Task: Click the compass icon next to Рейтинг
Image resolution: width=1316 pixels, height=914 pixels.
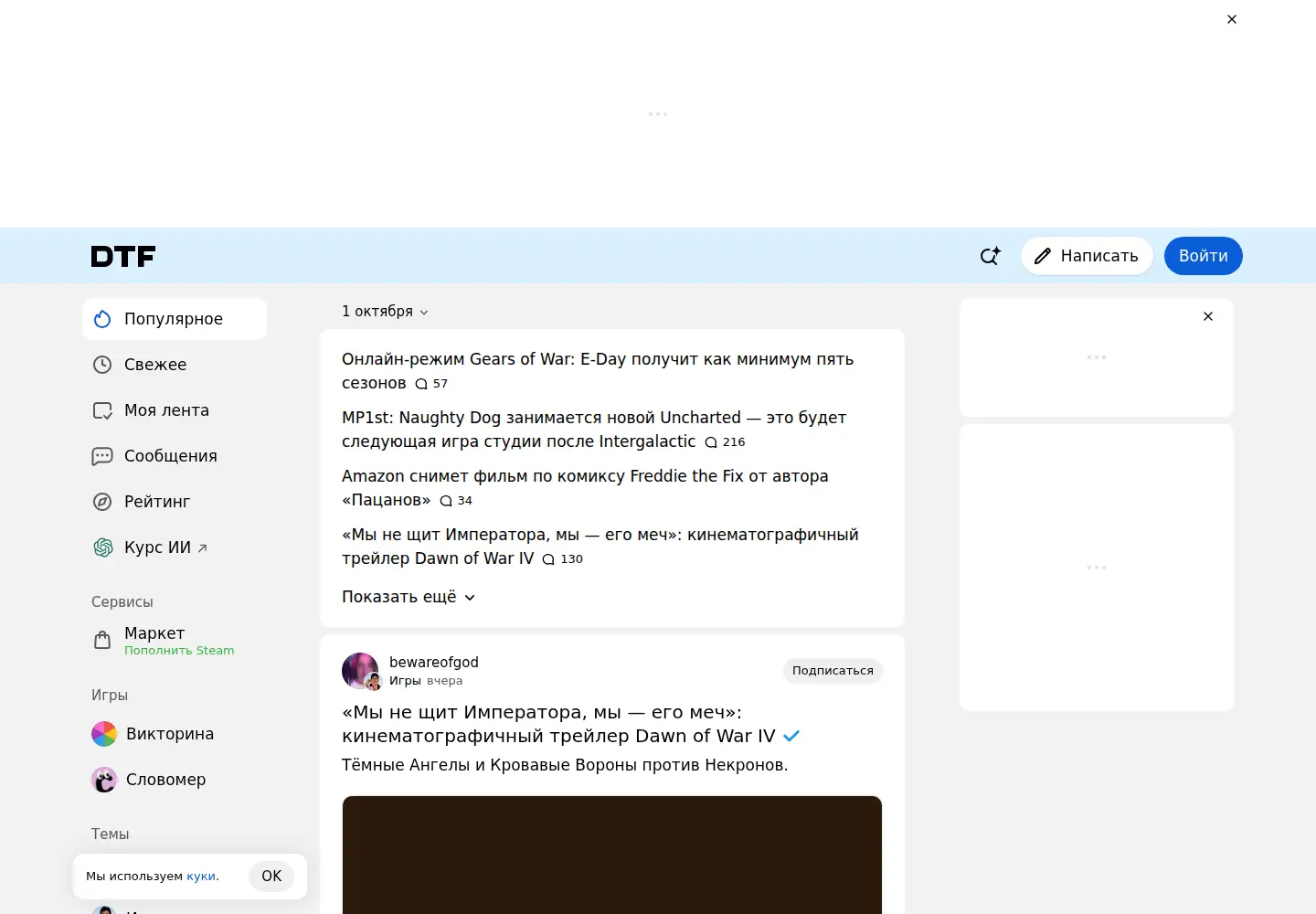Action: [x=102, y=502]
